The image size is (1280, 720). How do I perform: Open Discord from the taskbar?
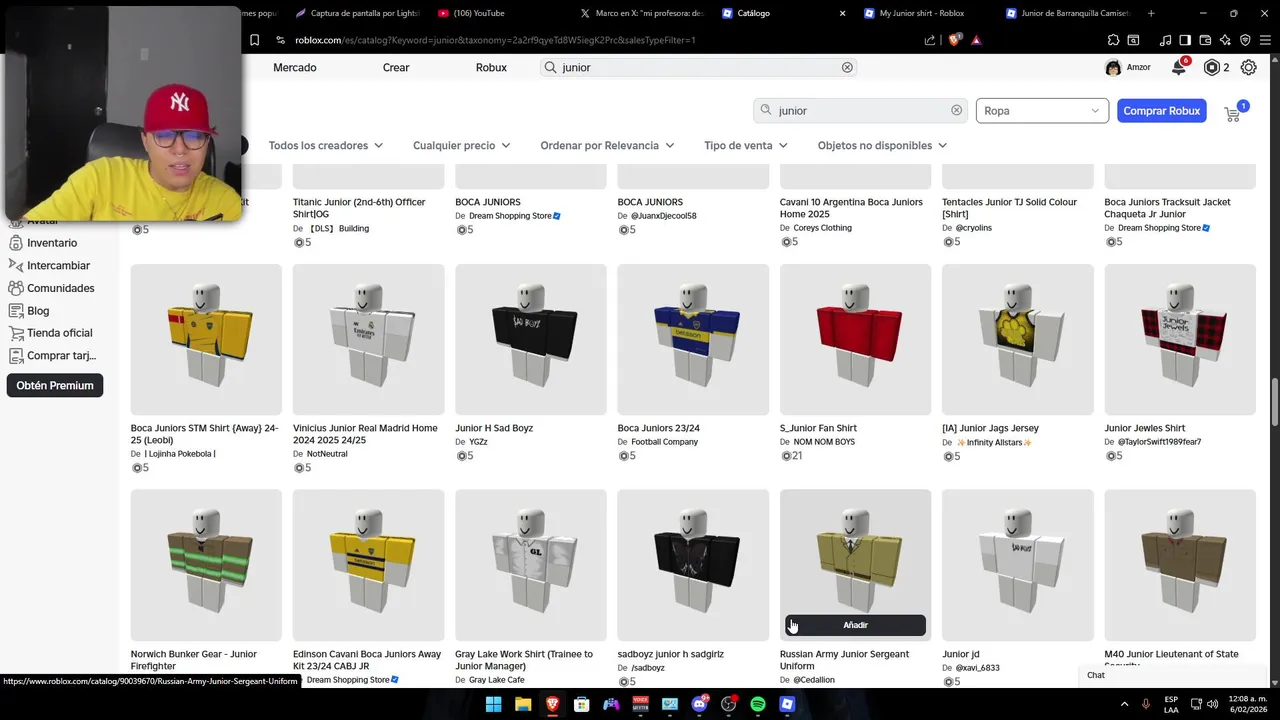tap(699, 704)
